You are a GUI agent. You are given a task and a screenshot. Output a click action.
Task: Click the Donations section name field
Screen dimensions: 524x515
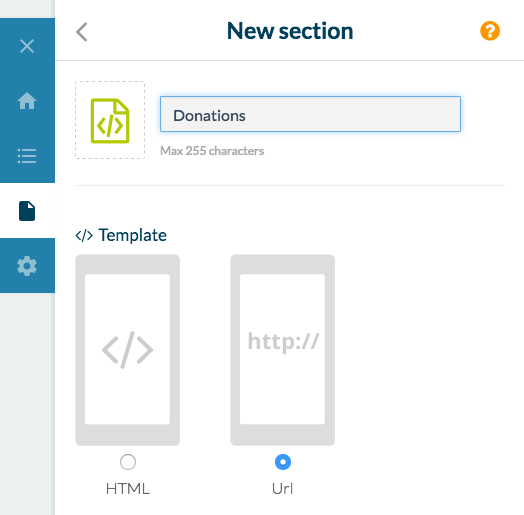(x=310, y=114)
